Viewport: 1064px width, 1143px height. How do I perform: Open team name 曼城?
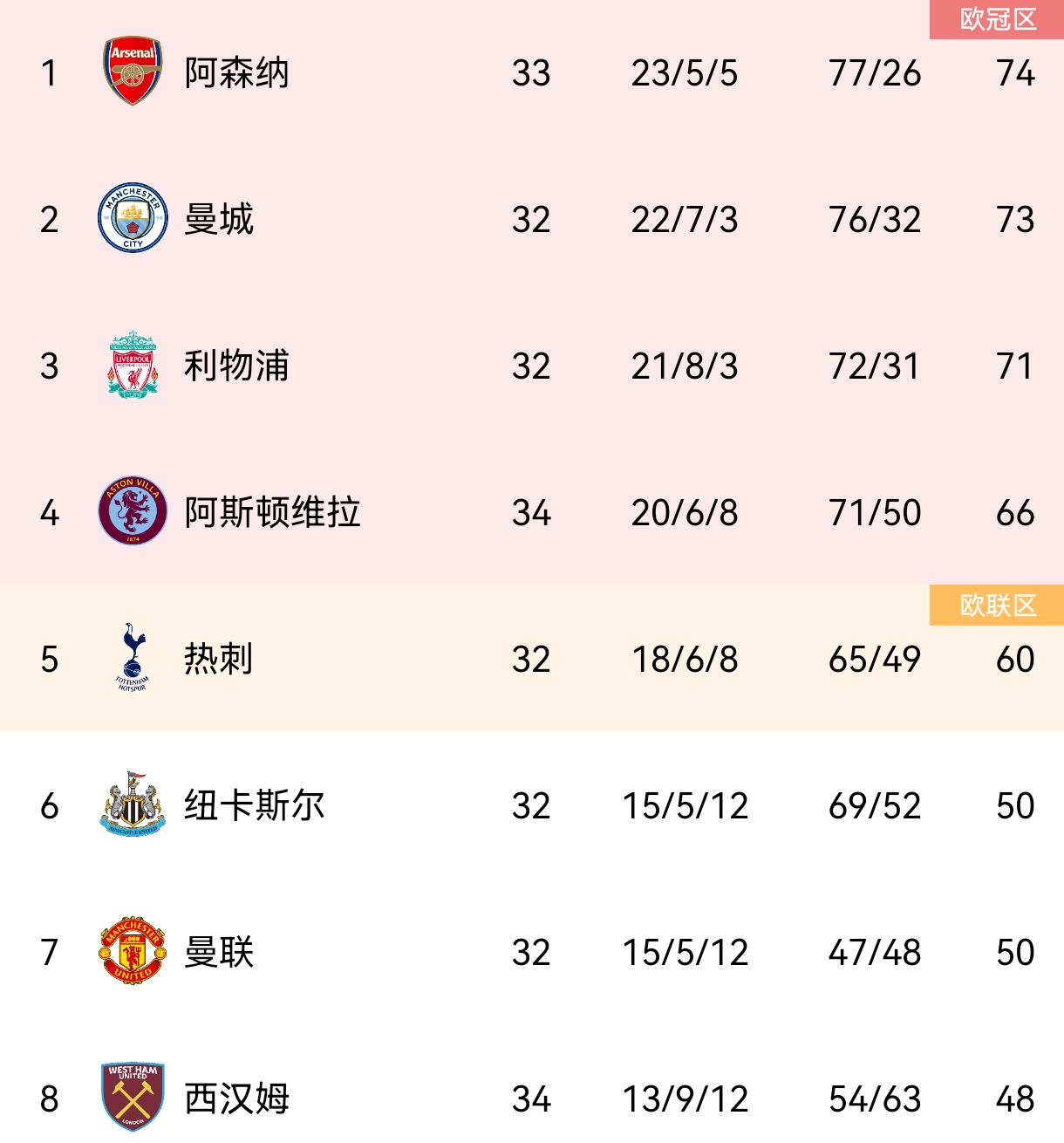(219, 220)
